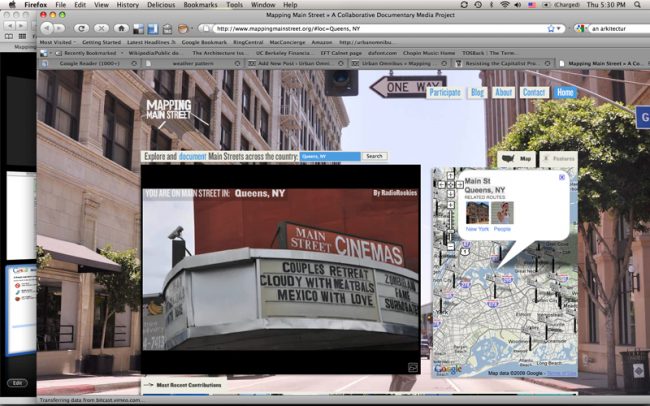Click the blue "document" link
The height and width of the screenshot is (406, 650).
click(192, 156)
